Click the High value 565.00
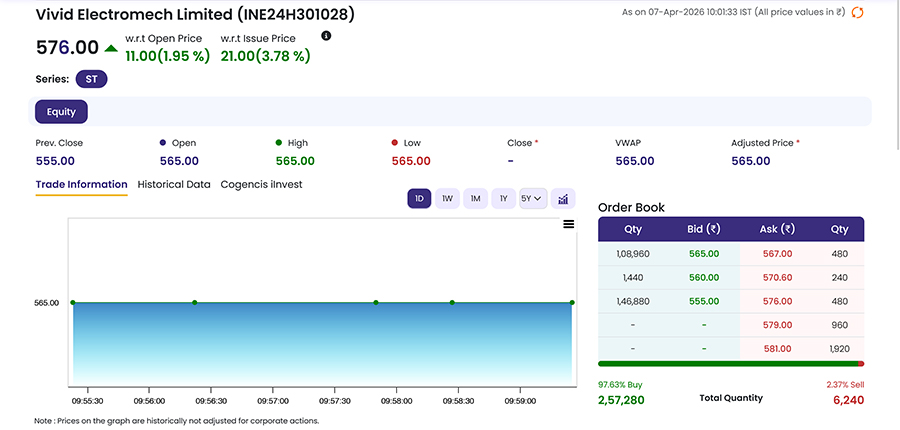 click(295, 161)
